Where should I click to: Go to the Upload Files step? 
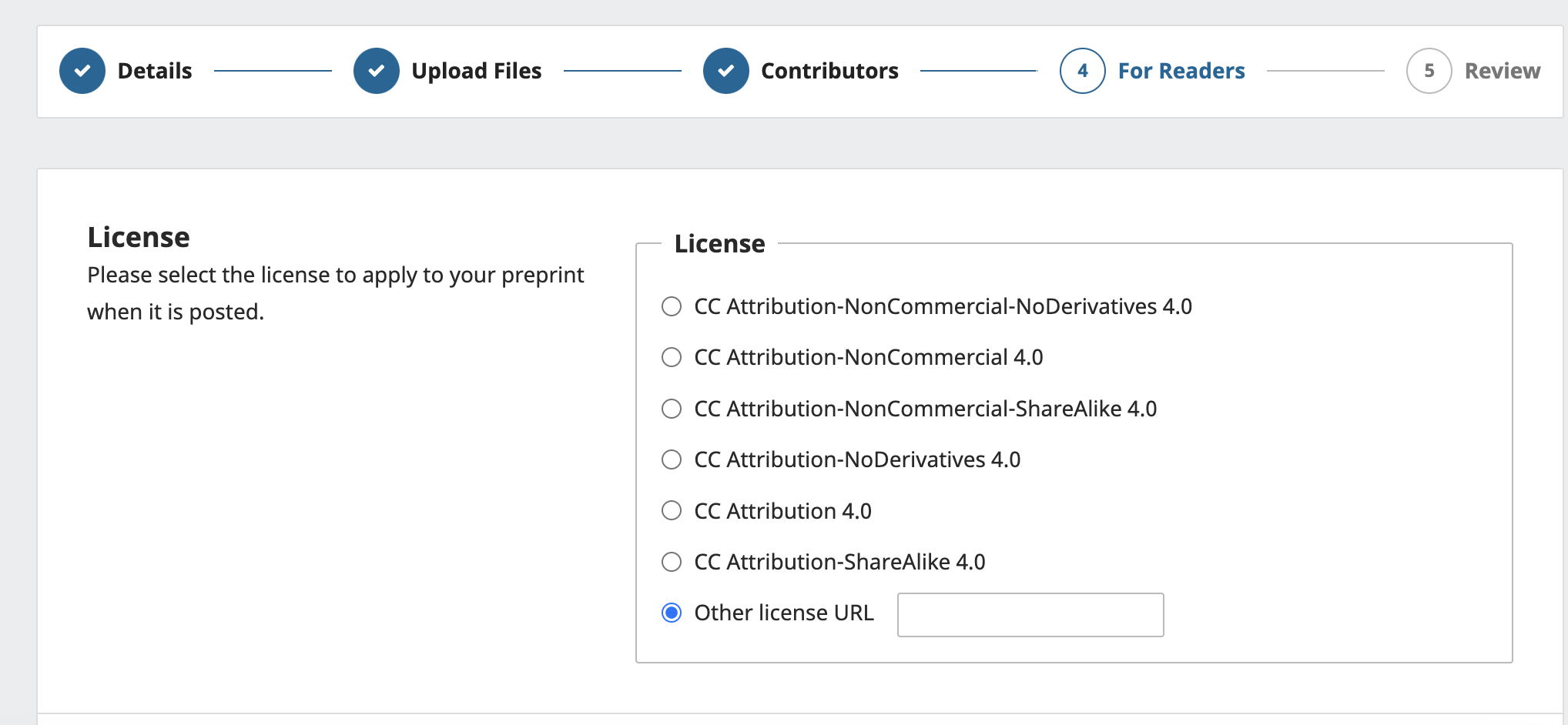click(x=477, y=71)
